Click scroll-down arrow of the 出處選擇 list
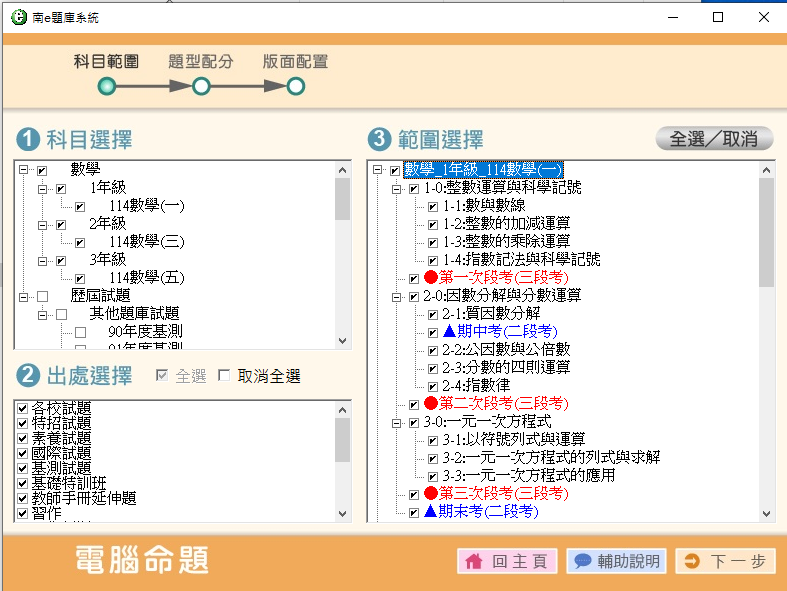 (343, 513)
